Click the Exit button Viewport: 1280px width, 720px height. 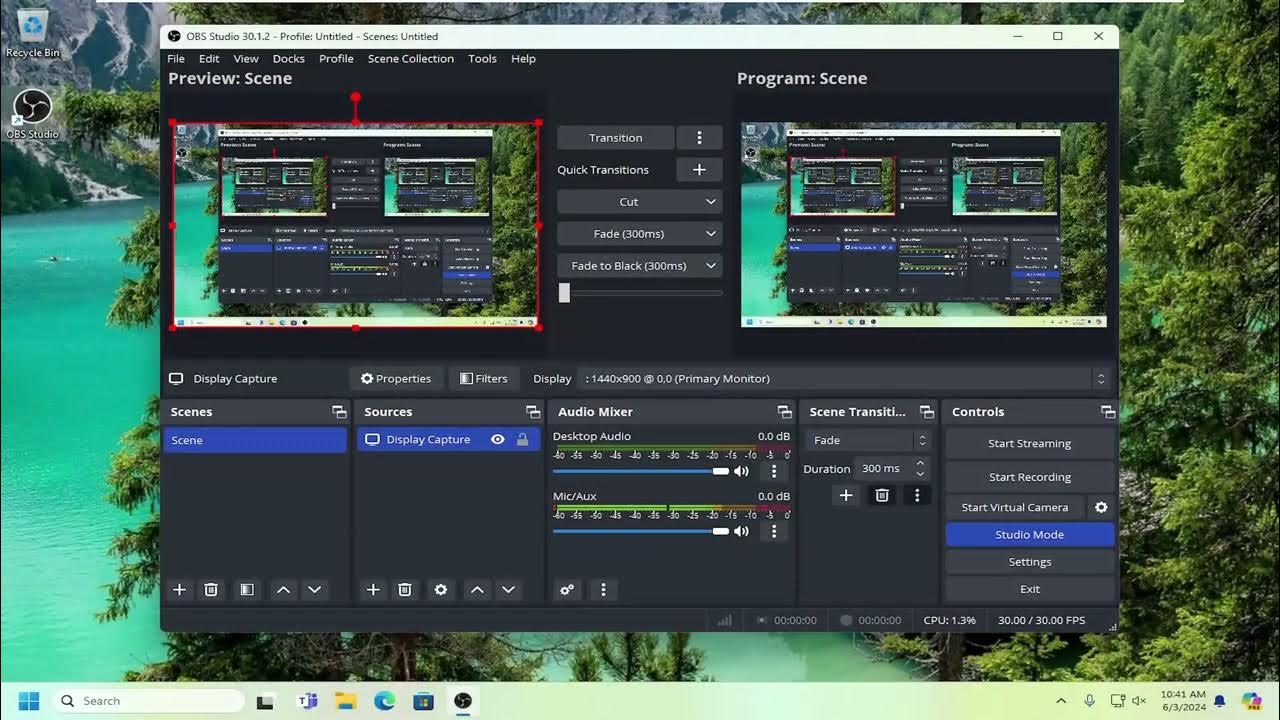(x=1030, y=589)
